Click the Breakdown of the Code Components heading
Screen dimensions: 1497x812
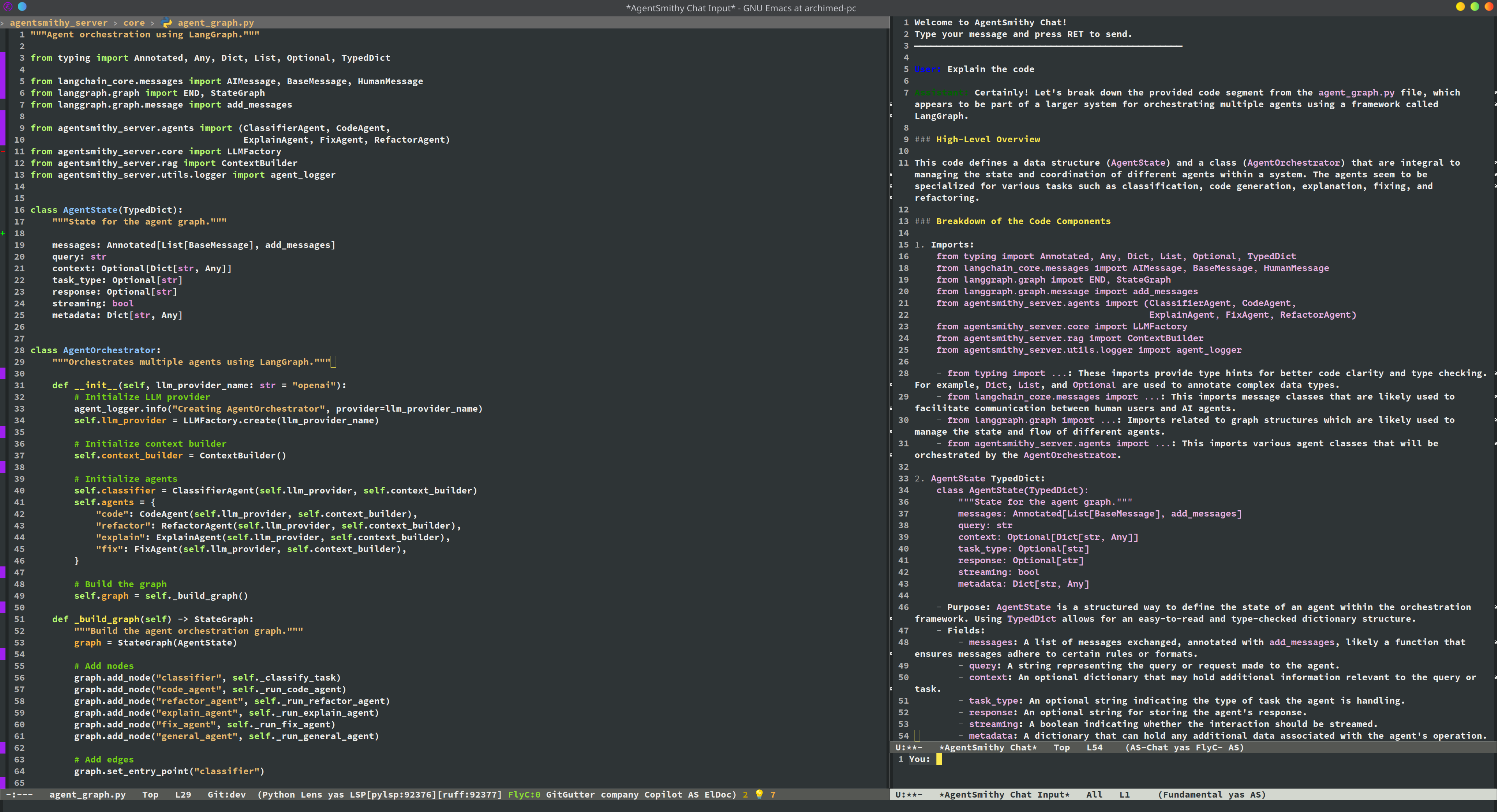(x=1023, y=221)
